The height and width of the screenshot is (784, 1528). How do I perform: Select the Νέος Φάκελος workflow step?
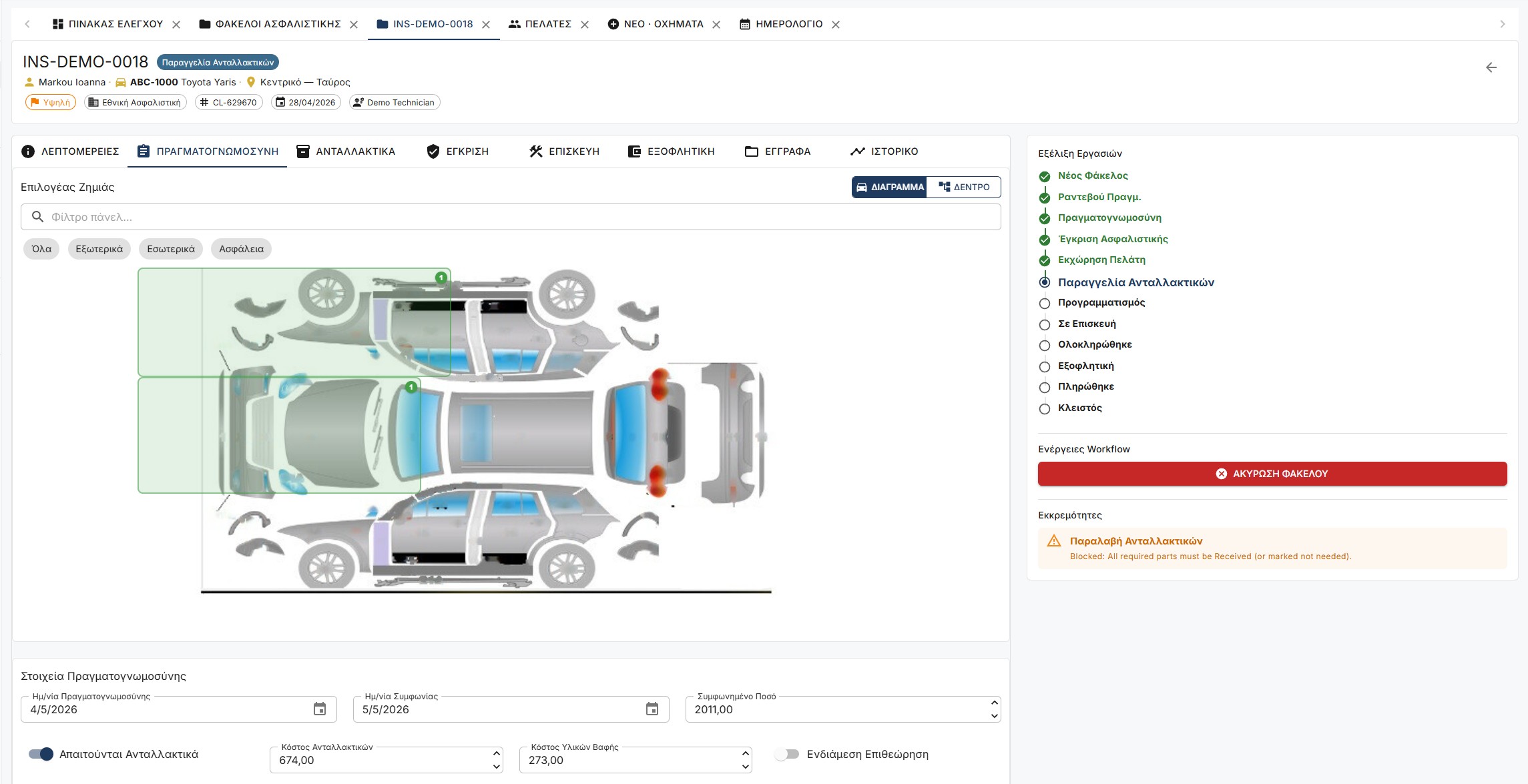tap(1093, 176)
